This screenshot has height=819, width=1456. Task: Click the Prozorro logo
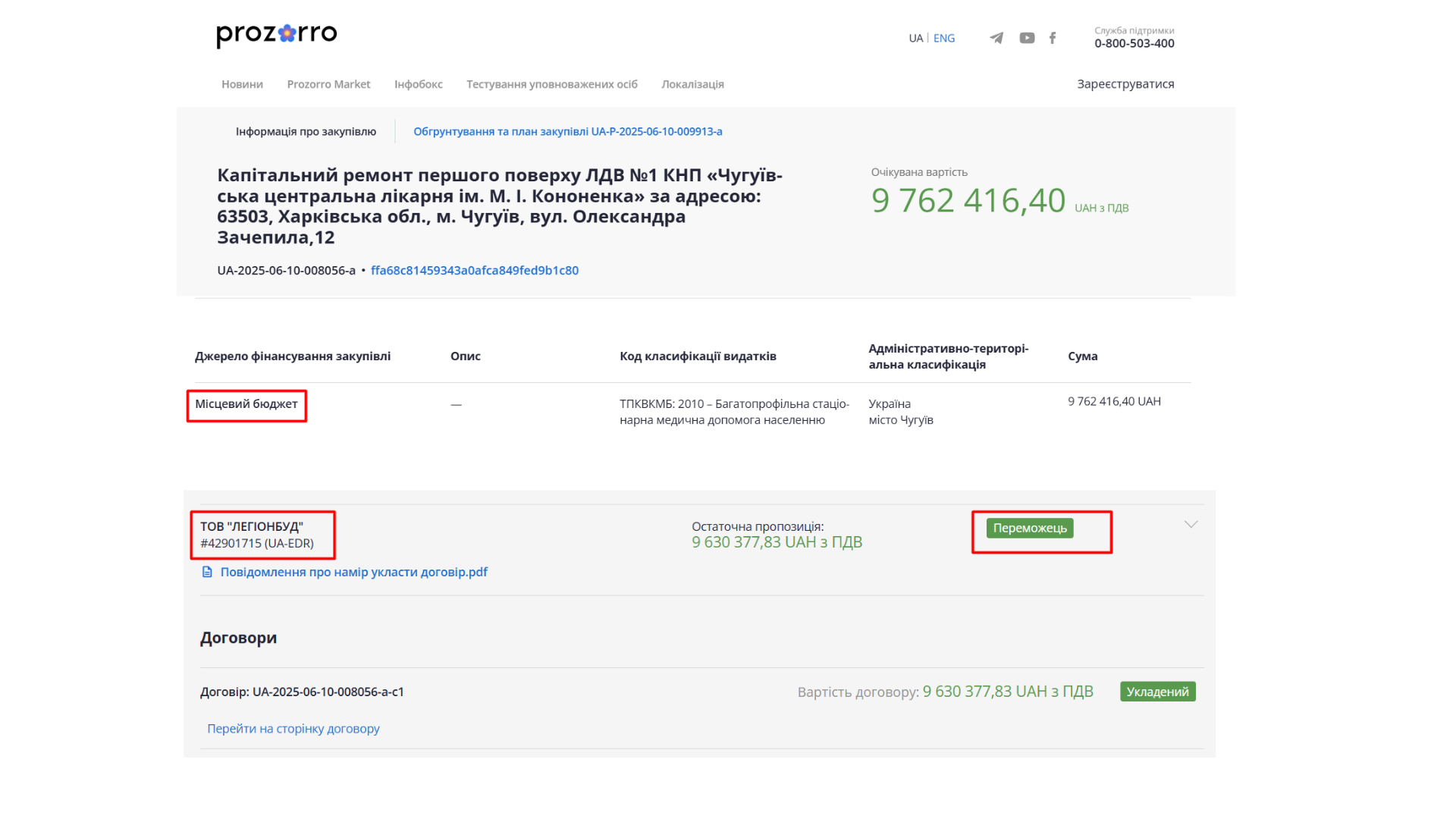(276, 35)
